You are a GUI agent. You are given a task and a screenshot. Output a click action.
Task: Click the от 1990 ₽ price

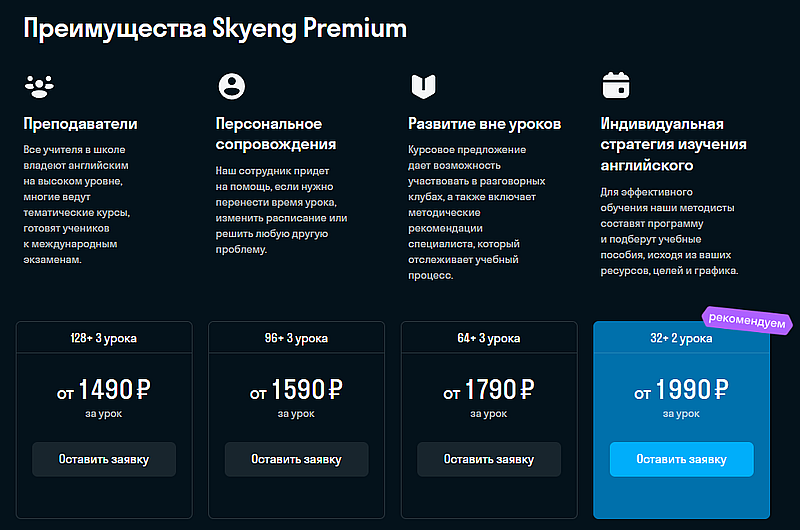(x=682, y=390)
